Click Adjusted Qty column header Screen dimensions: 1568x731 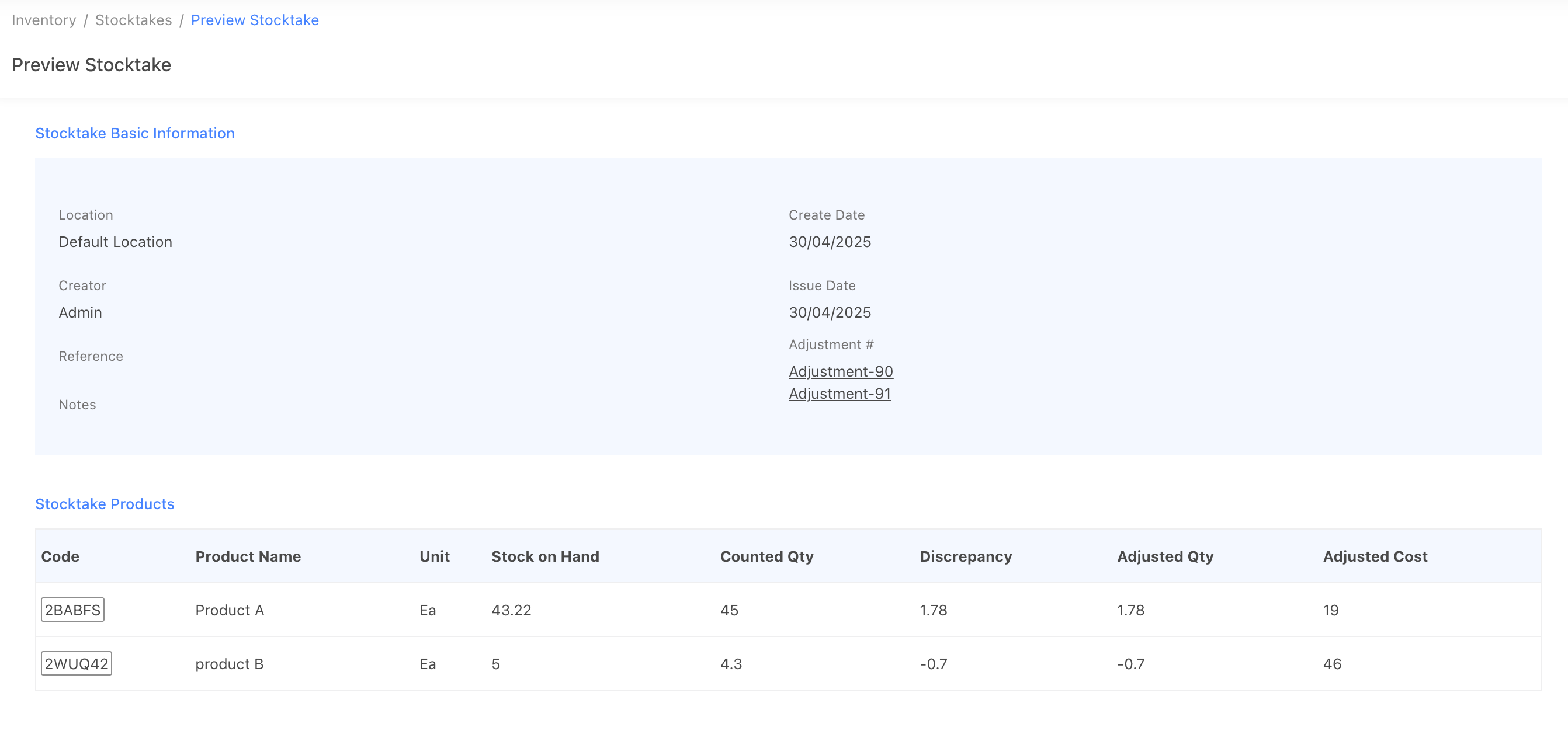click(1165, 556)
